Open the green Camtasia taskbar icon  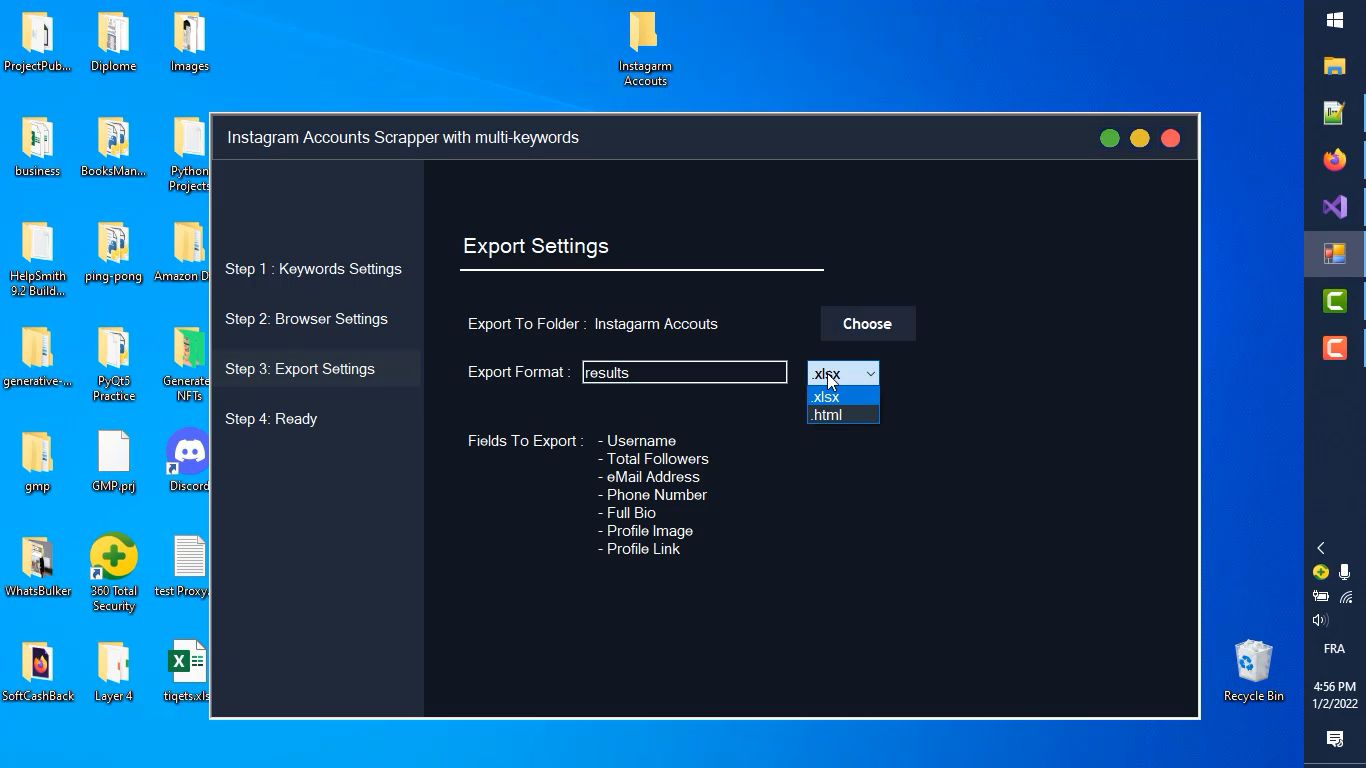[x=1334, y=300]
